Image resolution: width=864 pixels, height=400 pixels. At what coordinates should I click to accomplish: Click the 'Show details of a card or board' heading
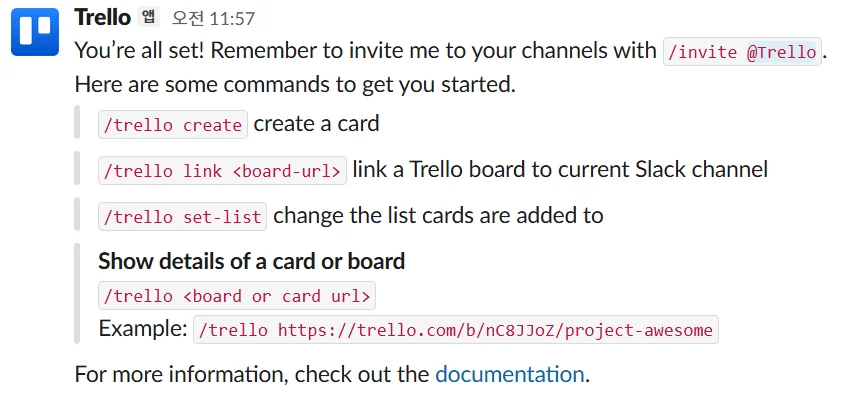tap(251, 262)
